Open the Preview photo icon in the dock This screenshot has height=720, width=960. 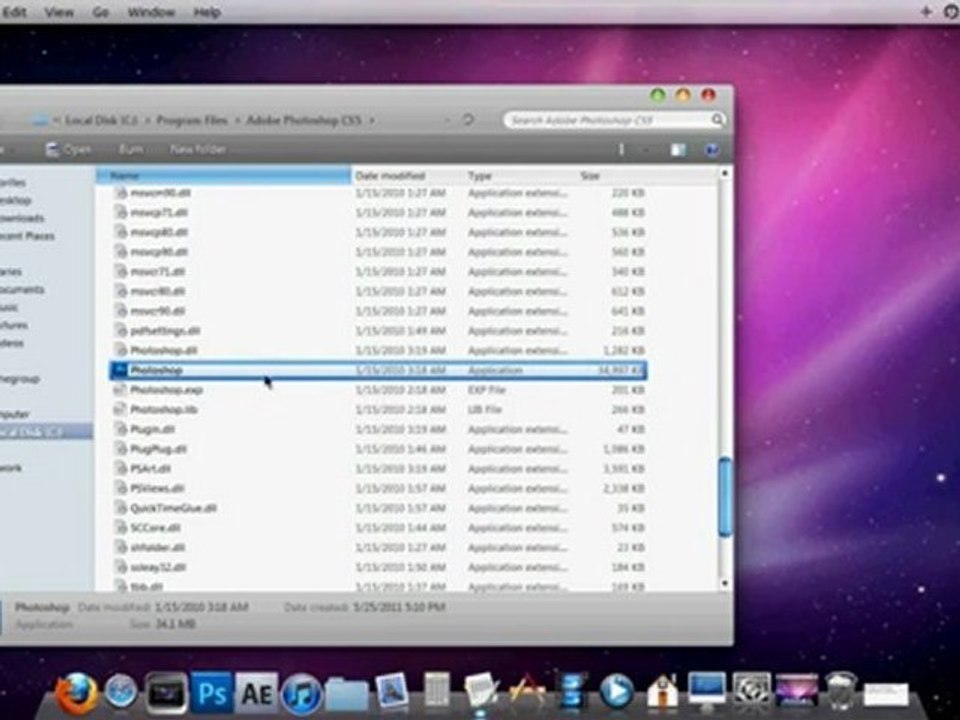pyautogui.click(x=391, y=692)
